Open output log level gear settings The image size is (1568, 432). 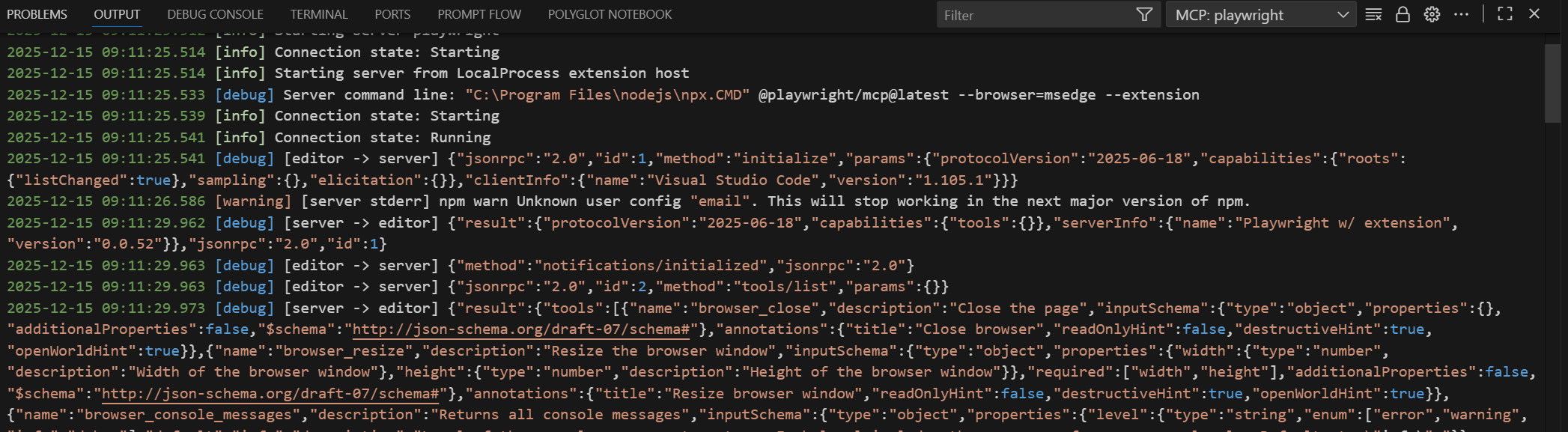pyautogui.click(x=1432, y=14)
